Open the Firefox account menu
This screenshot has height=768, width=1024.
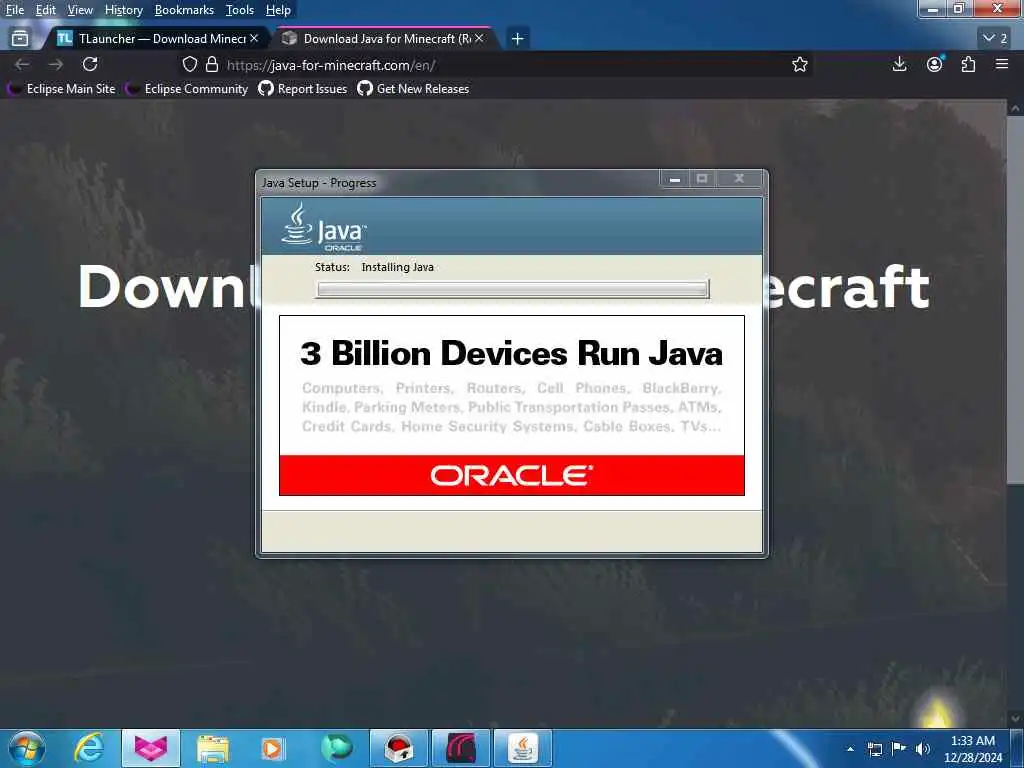(935, 64)
